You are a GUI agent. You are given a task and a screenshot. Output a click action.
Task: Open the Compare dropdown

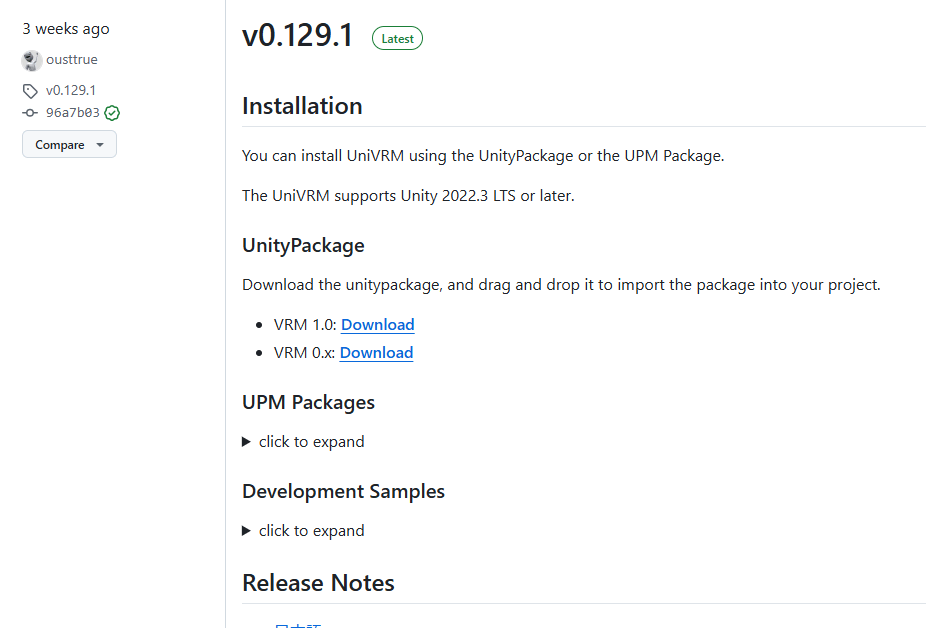click(69, 145)
